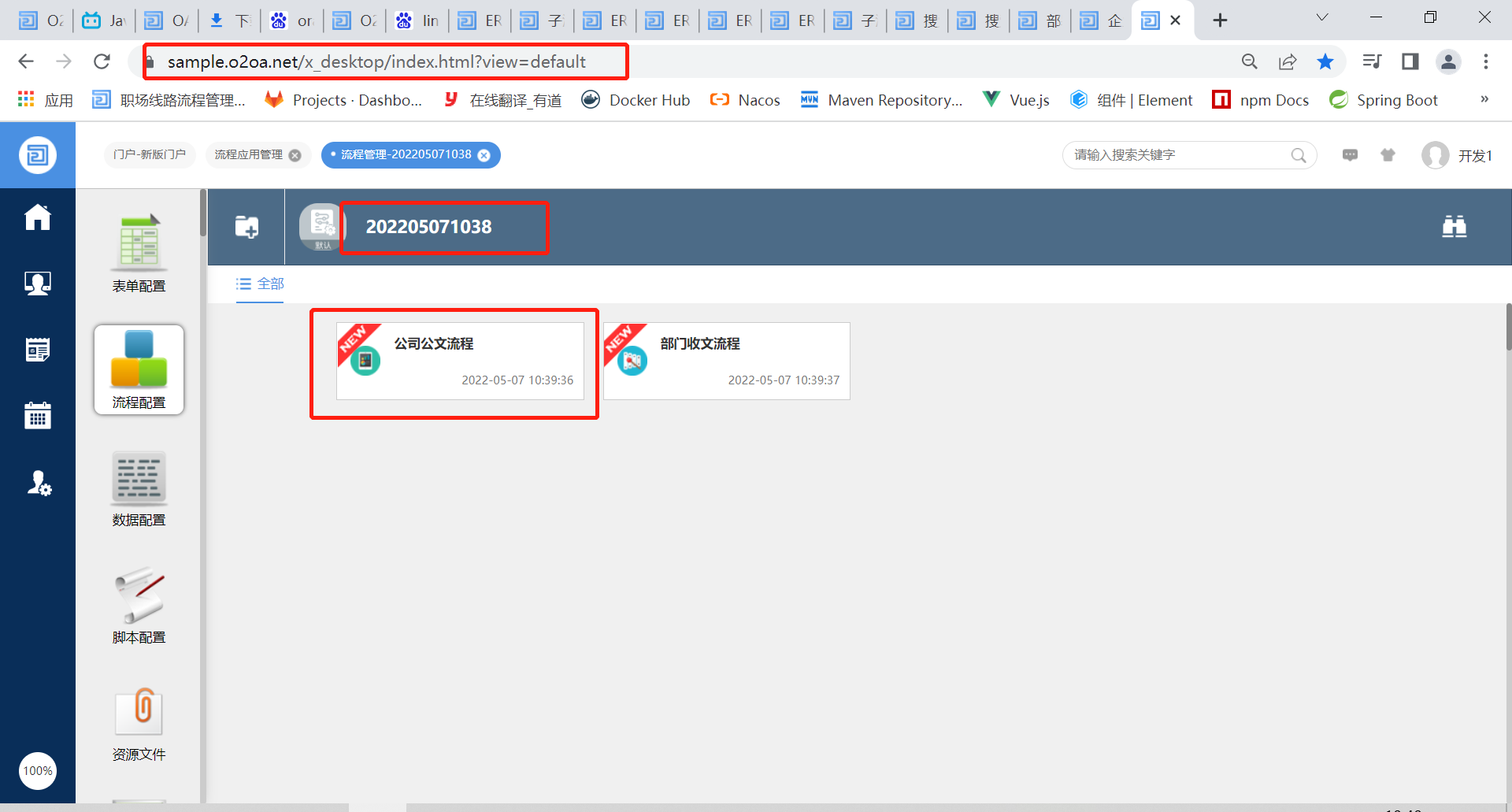Viewport: 1512px width, 812px height.
Task: Close the 流程管理-202205071038 tab
Action: point(484,155)
